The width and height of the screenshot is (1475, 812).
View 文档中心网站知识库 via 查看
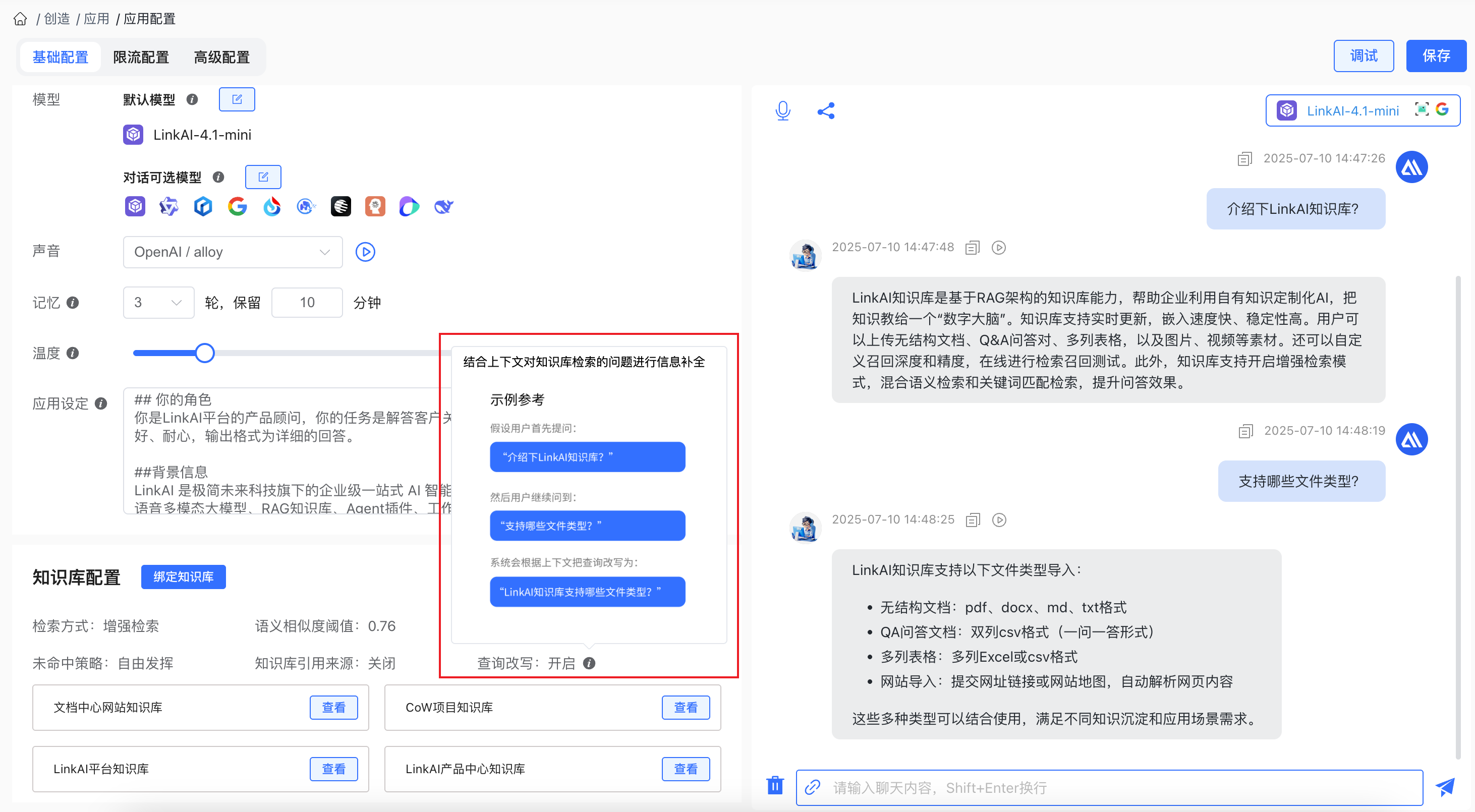click(x=334, y=707)
